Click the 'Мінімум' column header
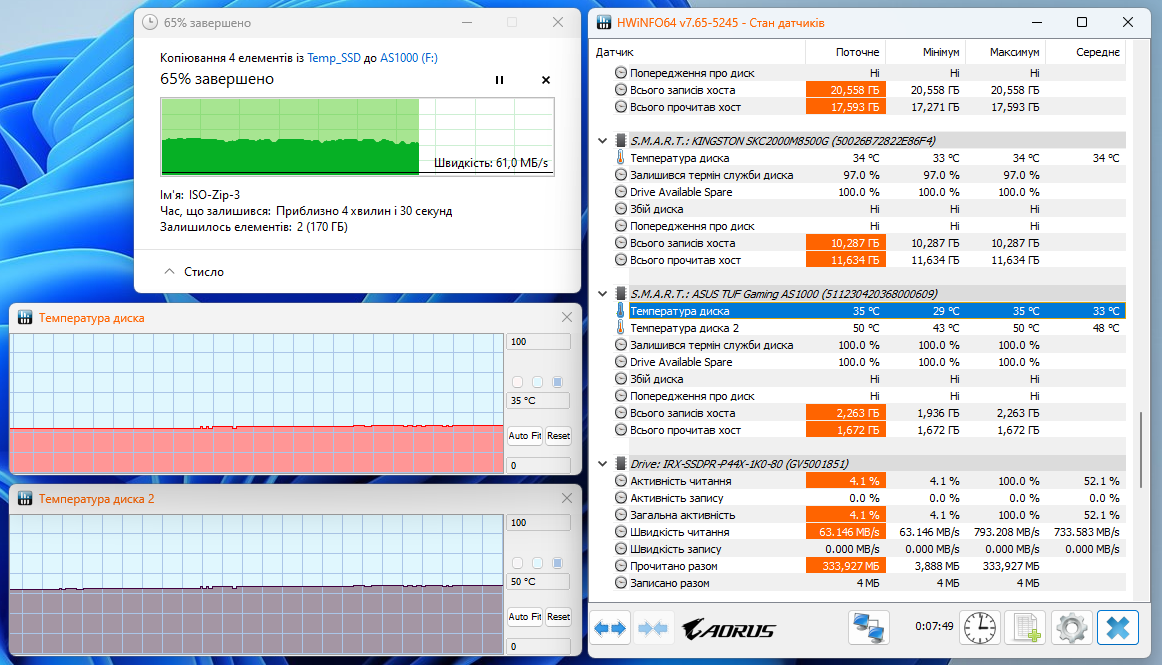 pos(940,52)
